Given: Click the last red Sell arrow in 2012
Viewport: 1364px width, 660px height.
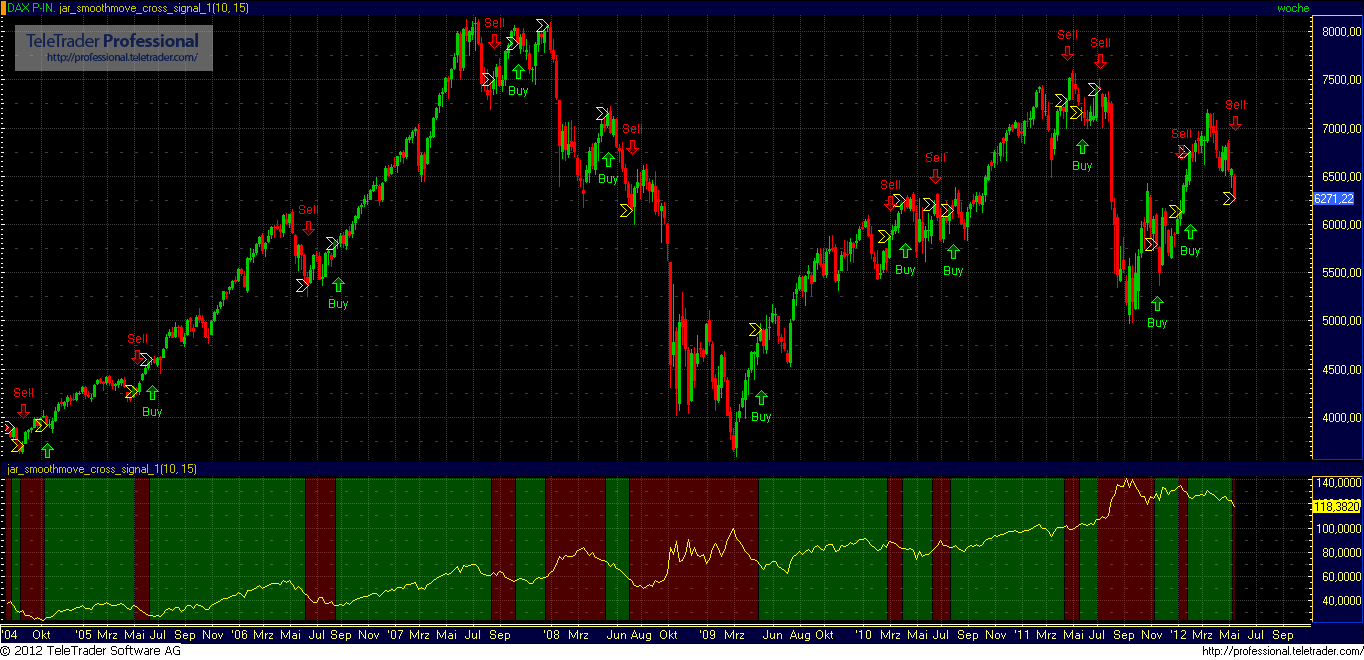Looking at the screenshot, I should click(1236, 122).
